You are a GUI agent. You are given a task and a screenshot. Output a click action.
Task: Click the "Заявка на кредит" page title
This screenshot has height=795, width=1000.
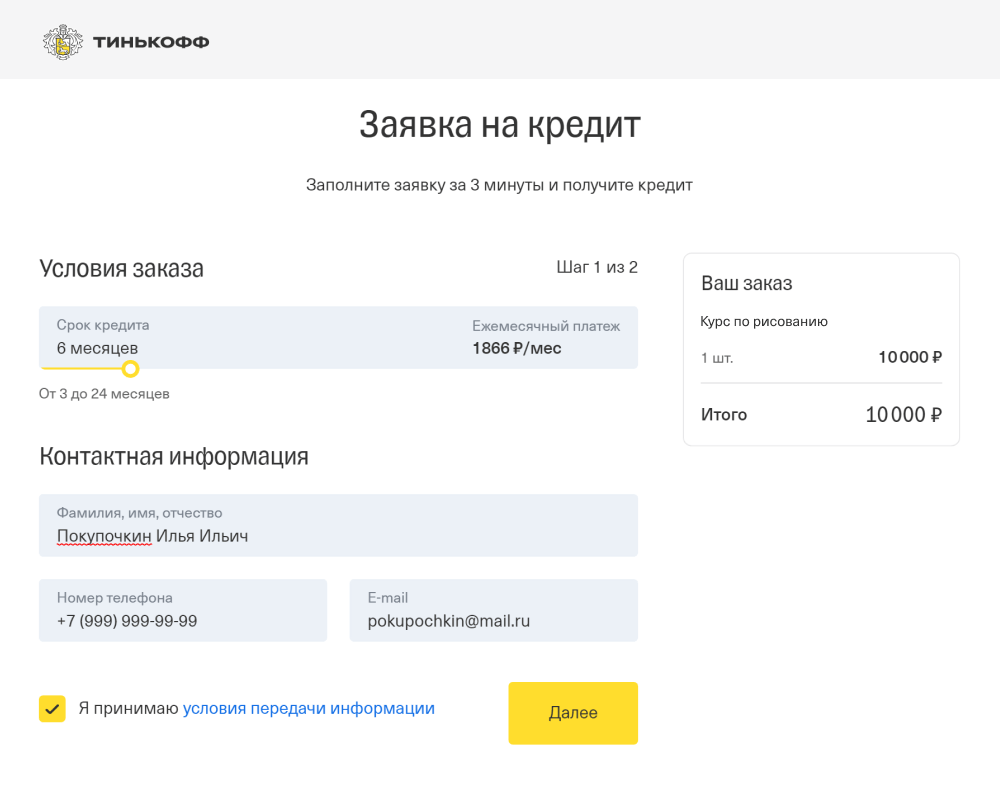[x=500, y=124]
